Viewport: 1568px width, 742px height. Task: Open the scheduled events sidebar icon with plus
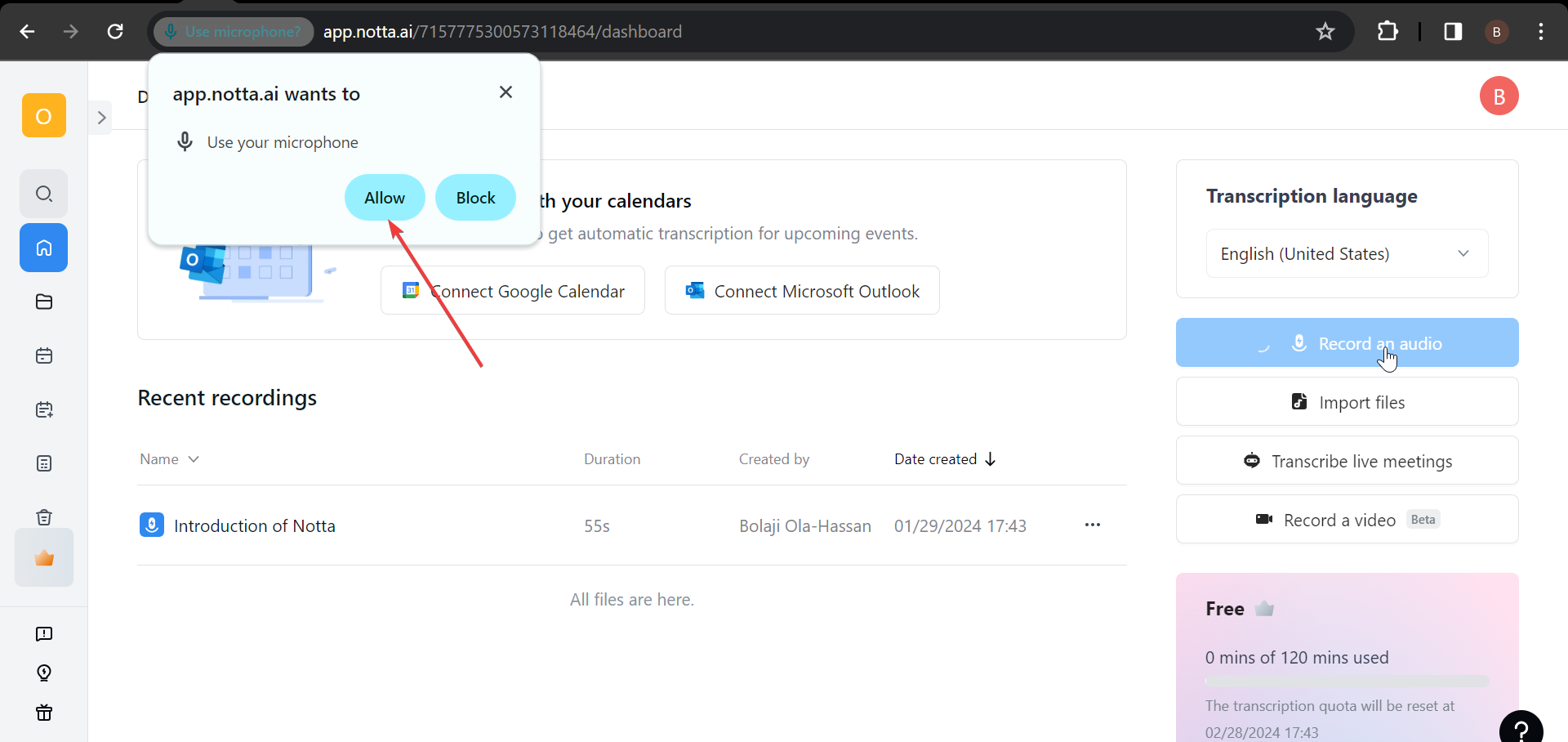tap(44, 409)
